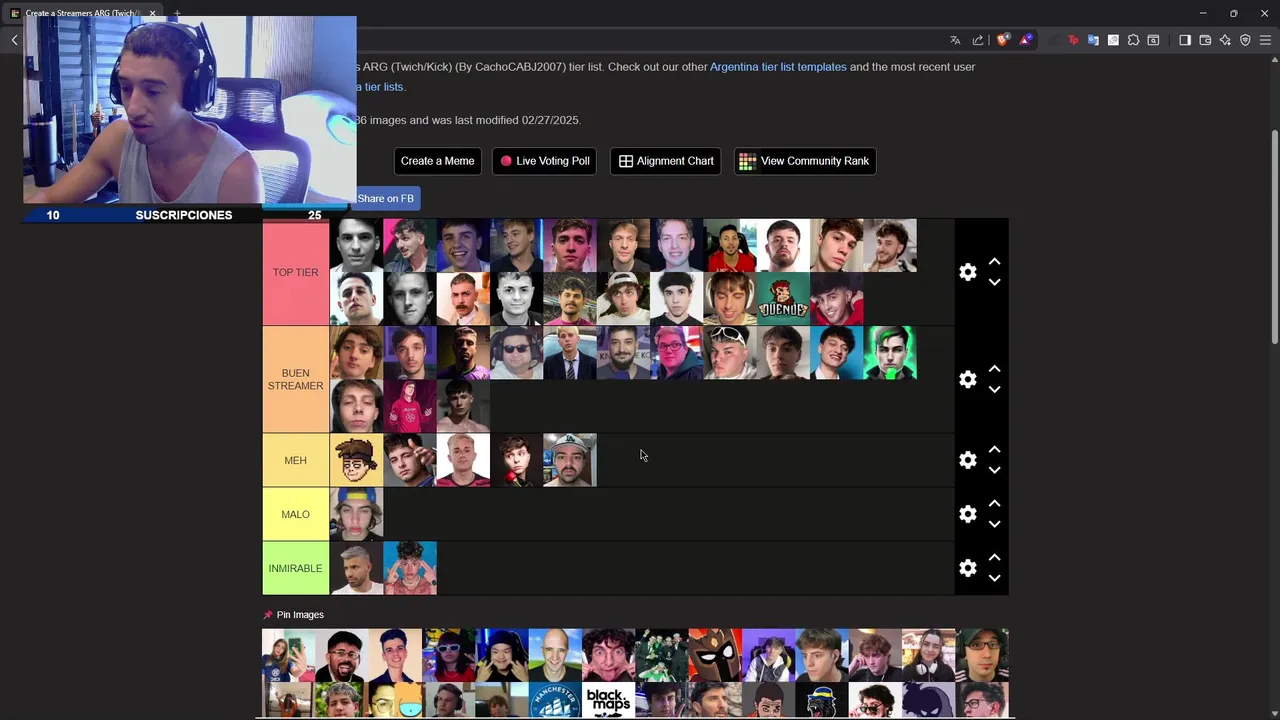Move MEH row down with arrow
The width and height of the screenshot is (1280, 720).
point(994,470)
